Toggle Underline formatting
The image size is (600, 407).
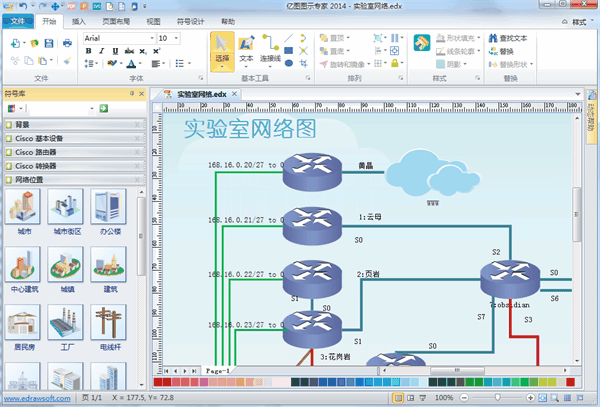[115, 51]
